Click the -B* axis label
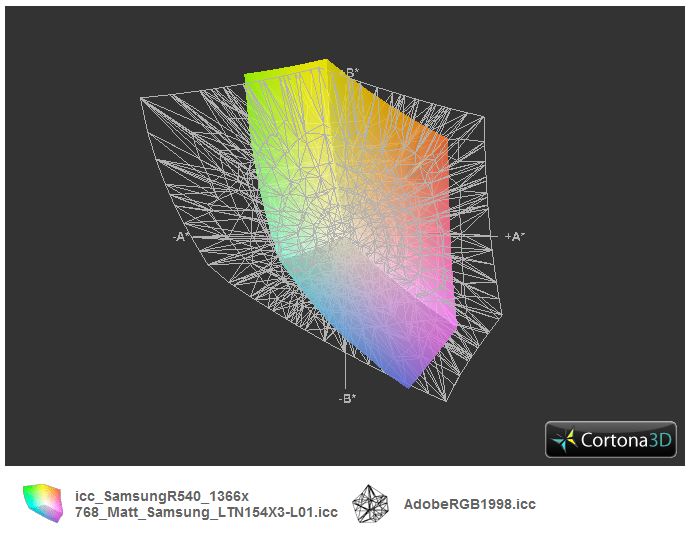The height and width of the screenshot is (533, 691). click(347, 399)
